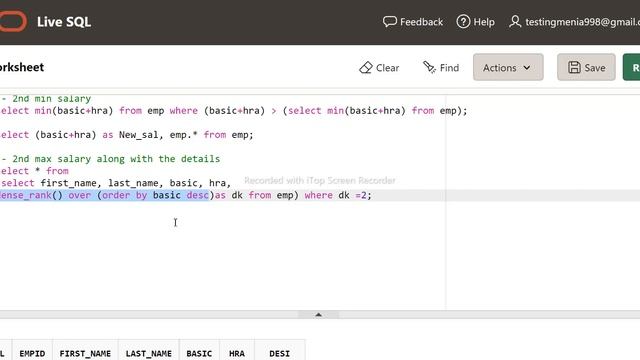Sort by FIRST_NAME column header

85,353
